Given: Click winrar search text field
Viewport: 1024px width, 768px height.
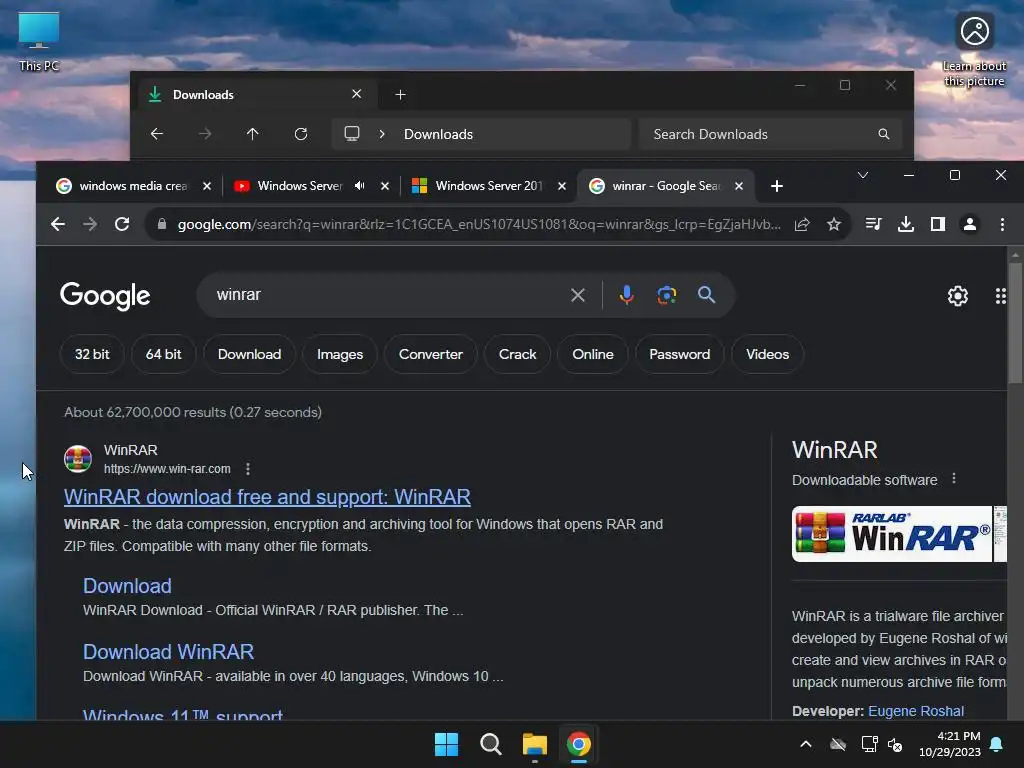Looking at the screenshot, I should click(385, 295).
